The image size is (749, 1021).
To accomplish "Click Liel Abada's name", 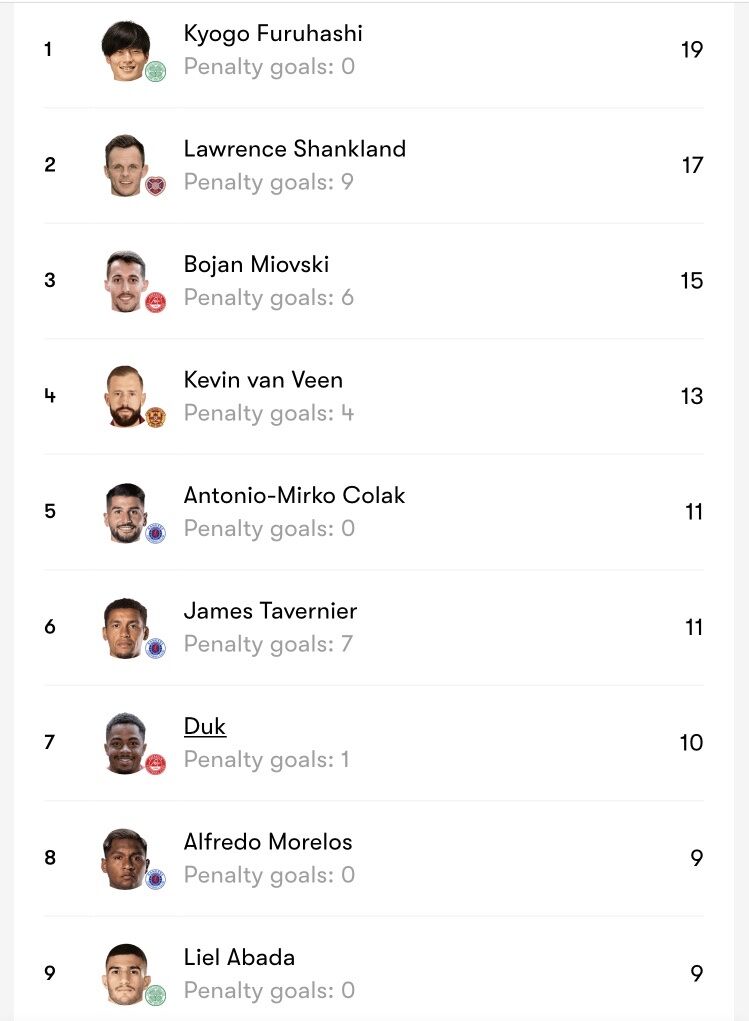I will [239, 957].
